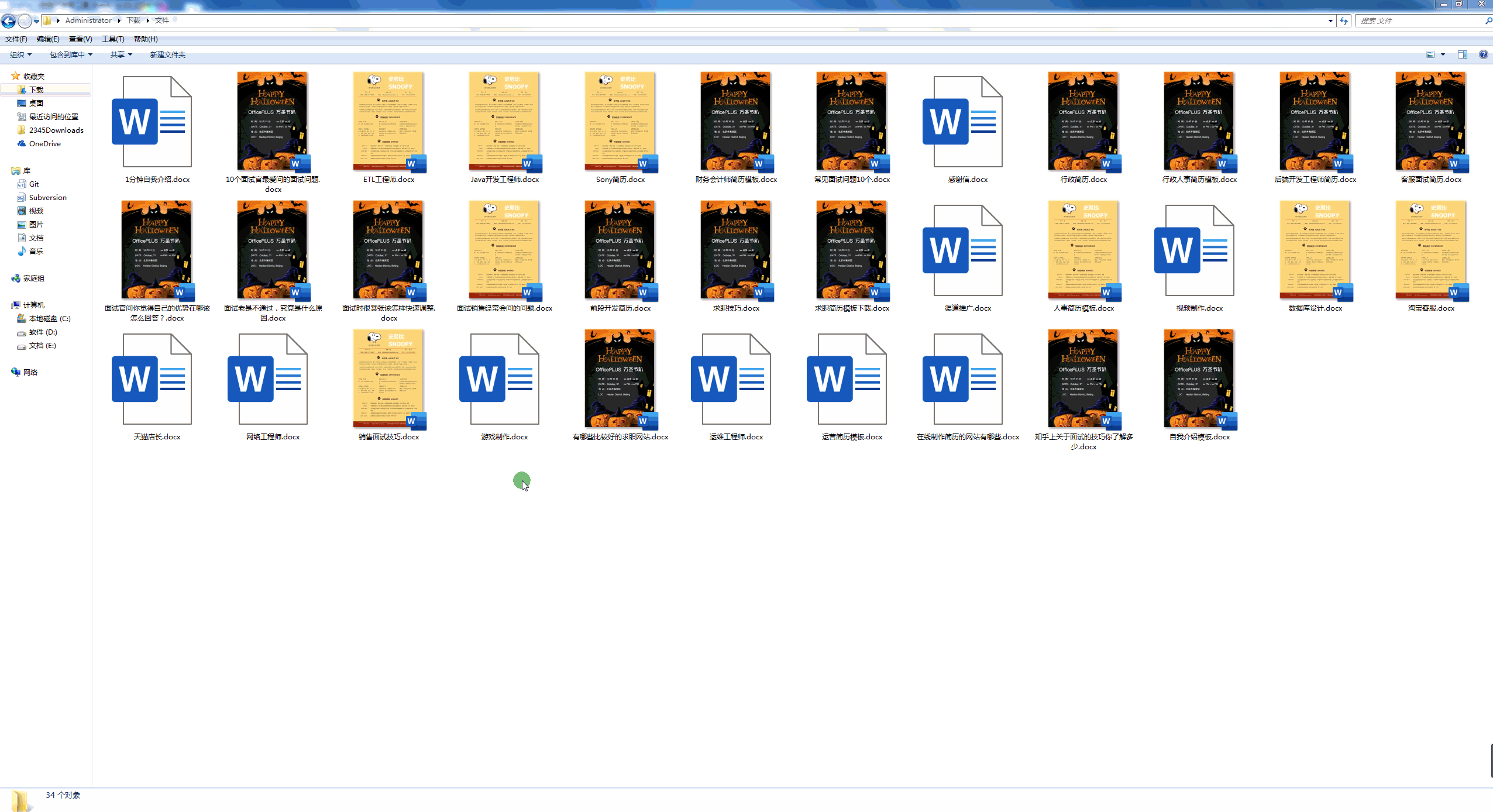
Task: Toggle the preview pane icon
Action: tap(1462, 54)
